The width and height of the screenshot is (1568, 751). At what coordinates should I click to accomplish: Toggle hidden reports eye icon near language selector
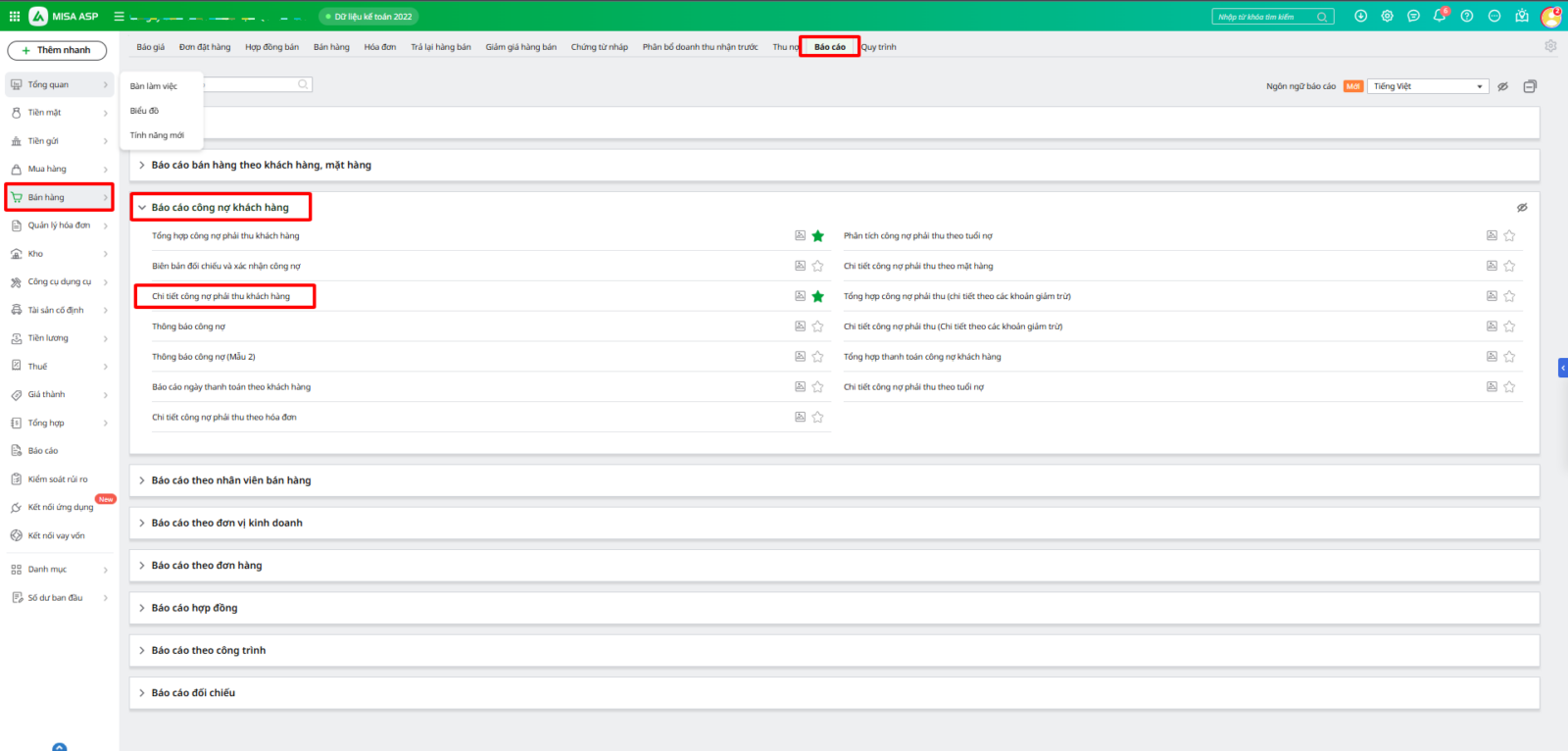(1502, 86)
